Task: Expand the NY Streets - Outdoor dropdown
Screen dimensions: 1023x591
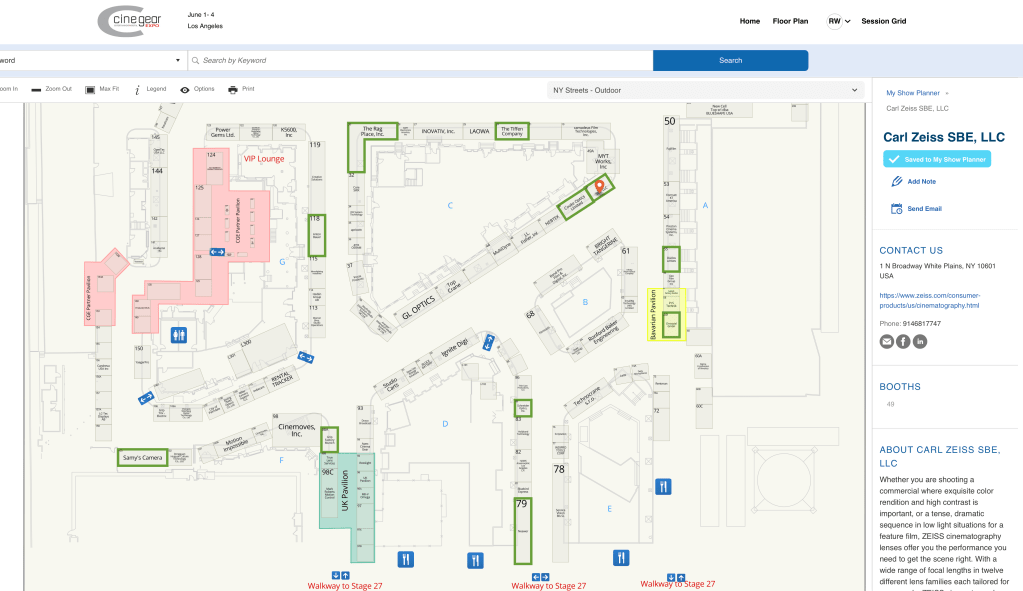Action: coord(705,90)
